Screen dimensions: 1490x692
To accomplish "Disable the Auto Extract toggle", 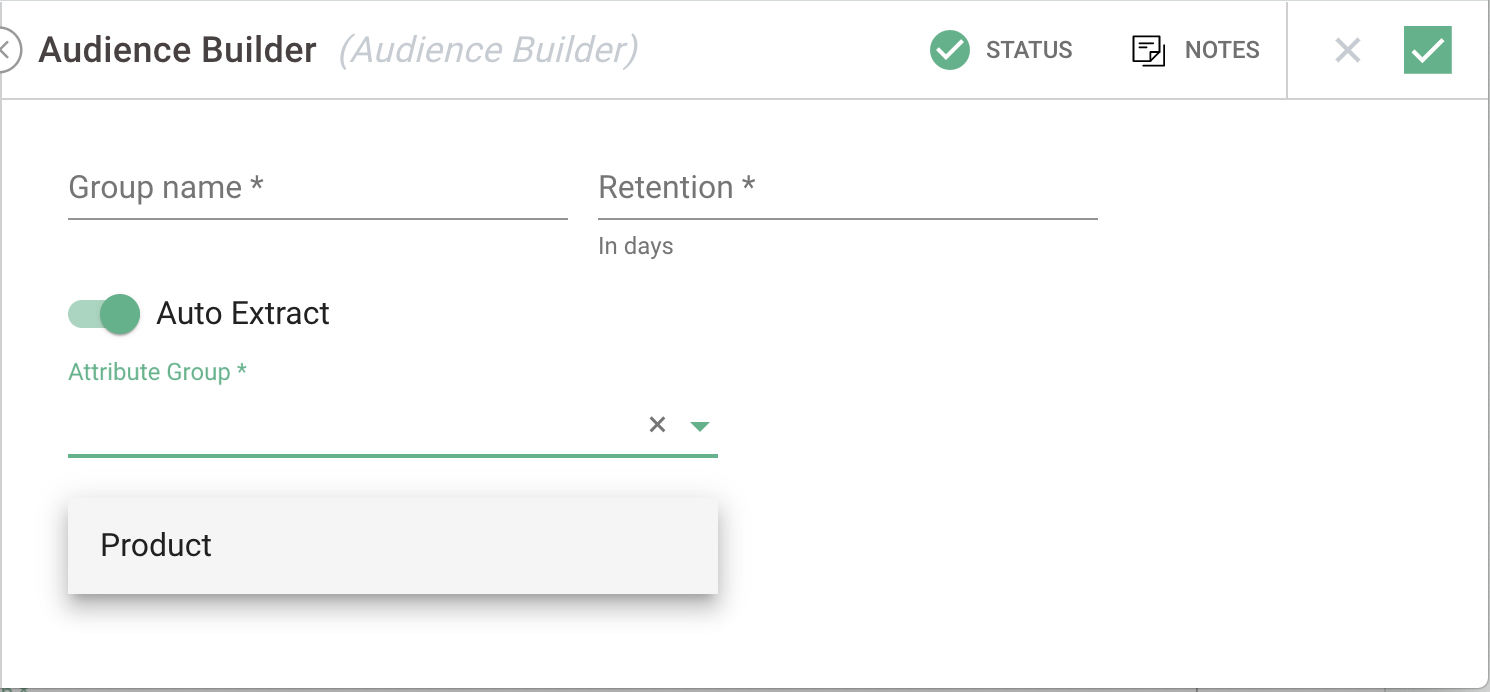I will pos(101,313).
